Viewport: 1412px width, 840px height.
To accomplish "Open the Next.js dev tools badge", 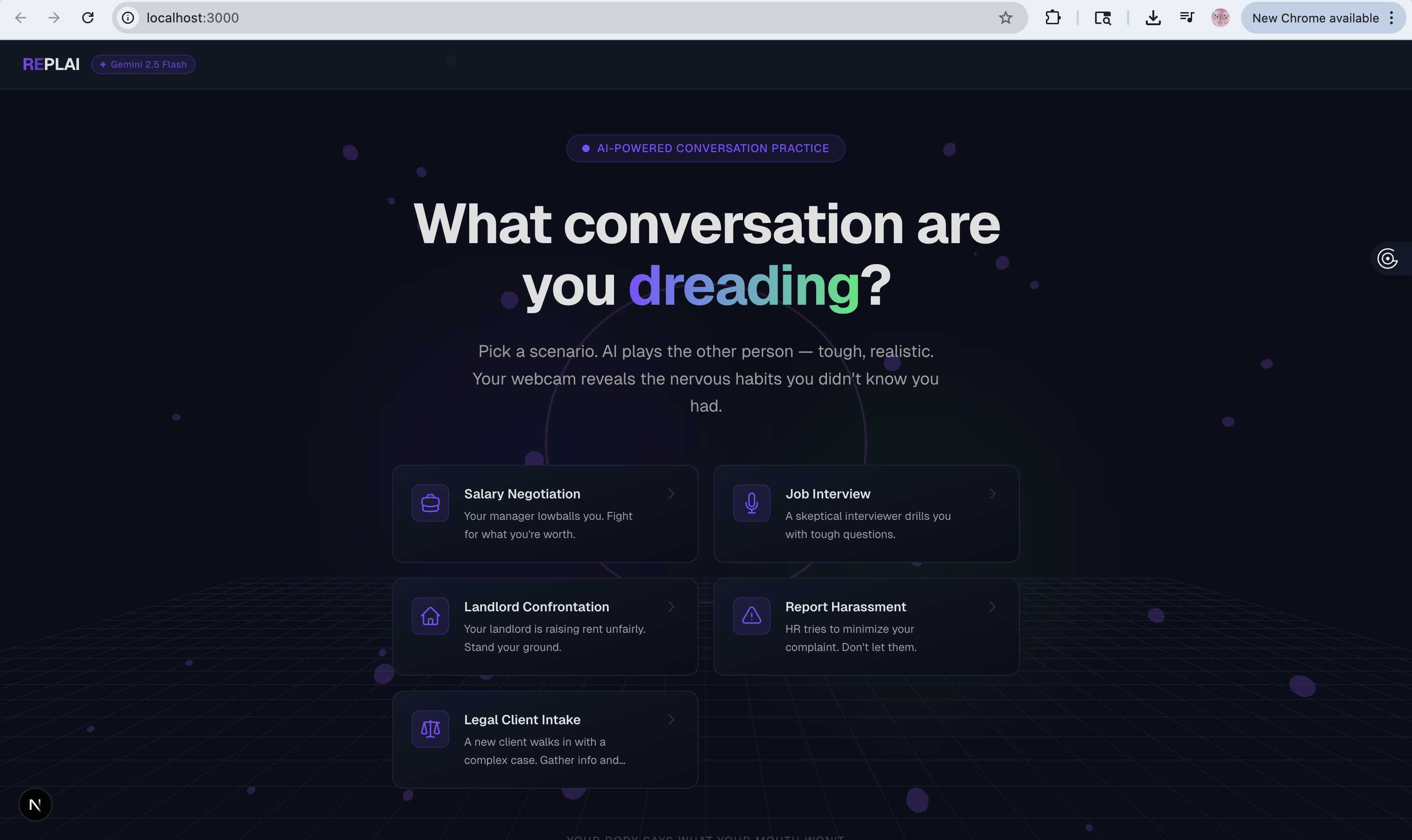I will pyautogui.click(x=35, y=805).
